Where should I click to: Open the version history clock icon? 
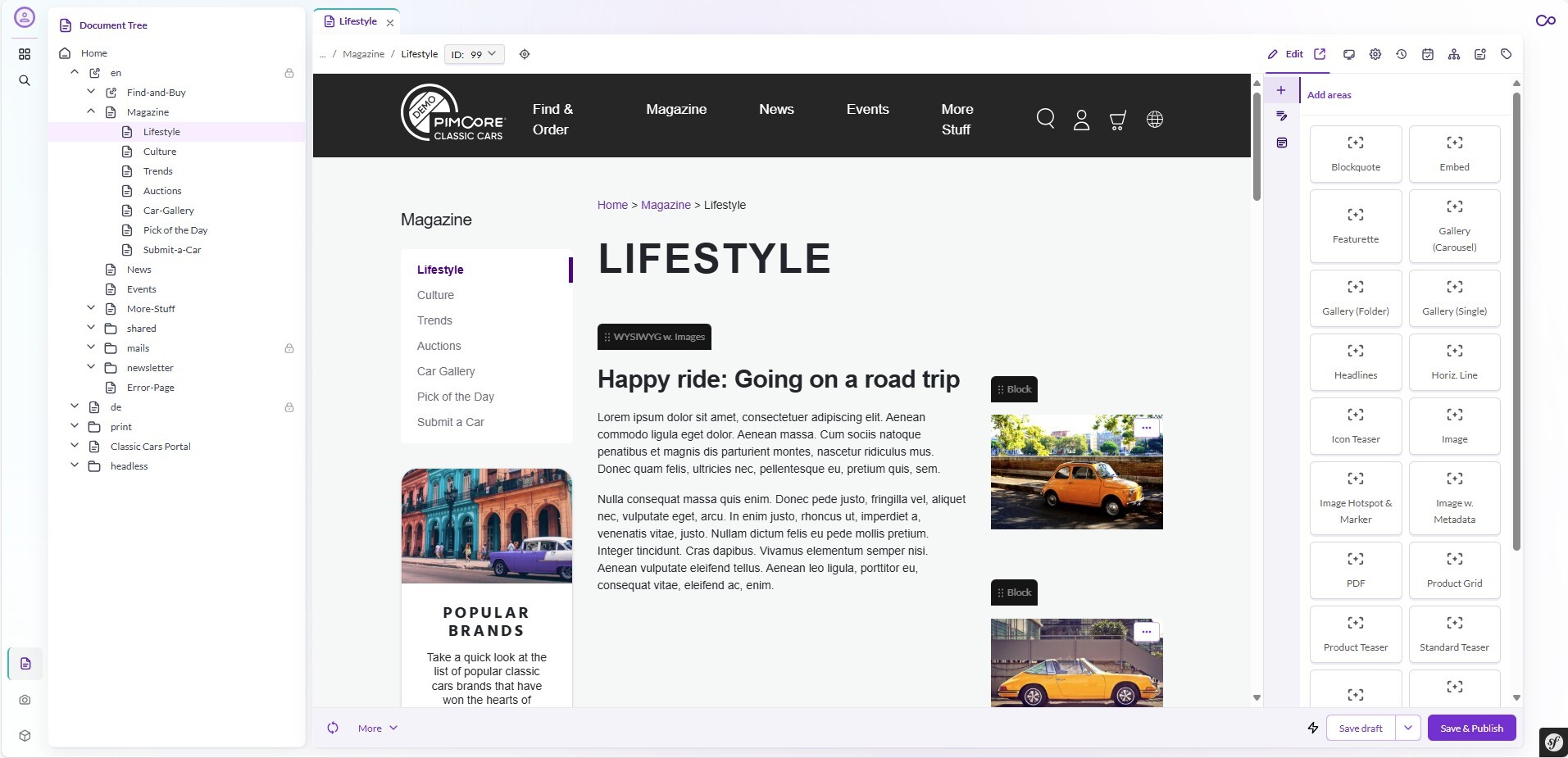click(1402, 54)
